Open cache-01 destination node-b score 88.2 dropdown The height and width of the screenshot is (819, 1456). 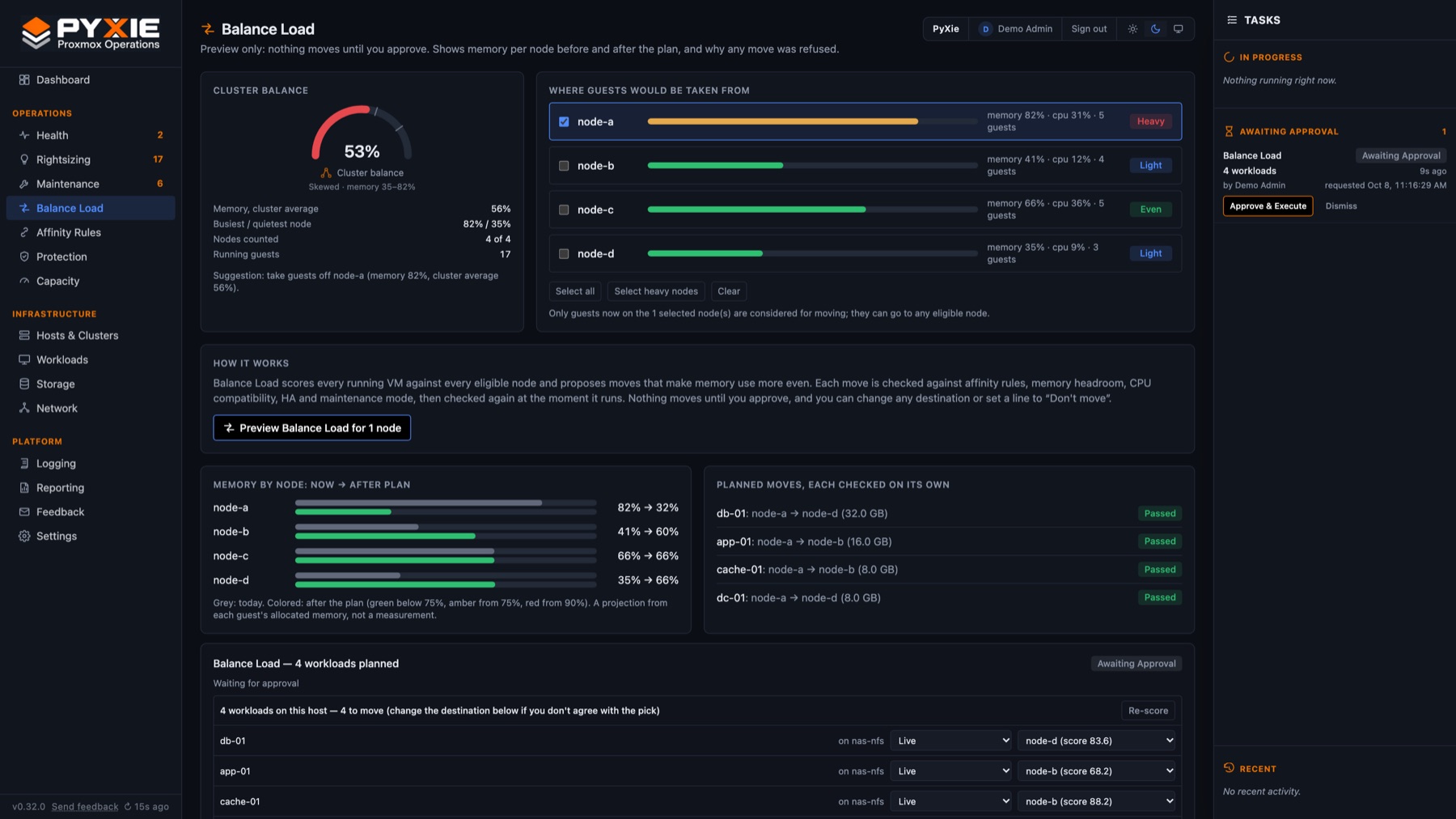click(1096, 801)
